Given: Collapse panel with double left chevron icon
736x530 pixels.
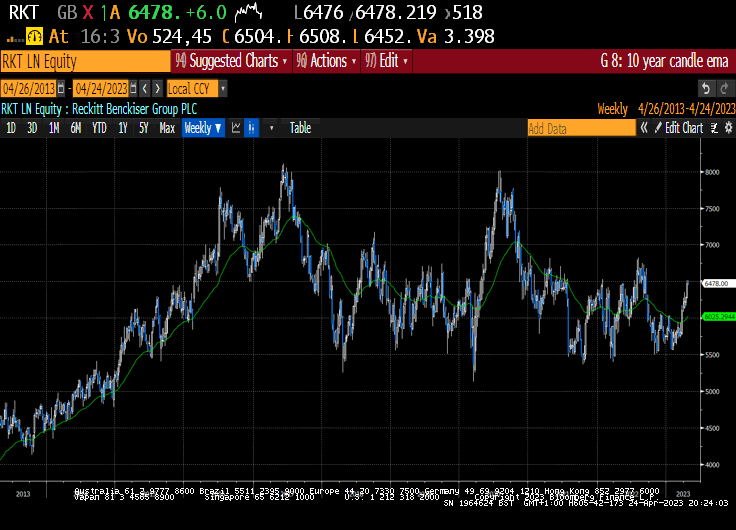Looking at the screenshot, I should click(644, 128).
